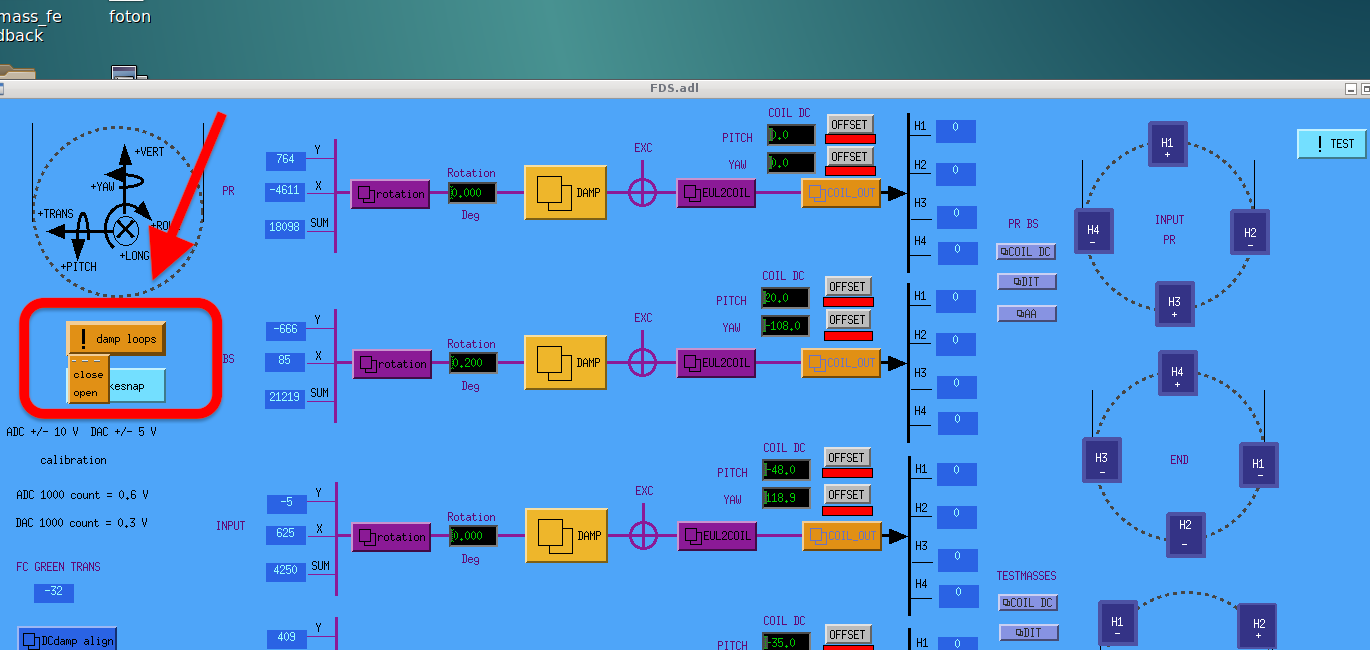
Task: Edit BS row Rotation field showing 0.200
Action: [x=472, y=363]
